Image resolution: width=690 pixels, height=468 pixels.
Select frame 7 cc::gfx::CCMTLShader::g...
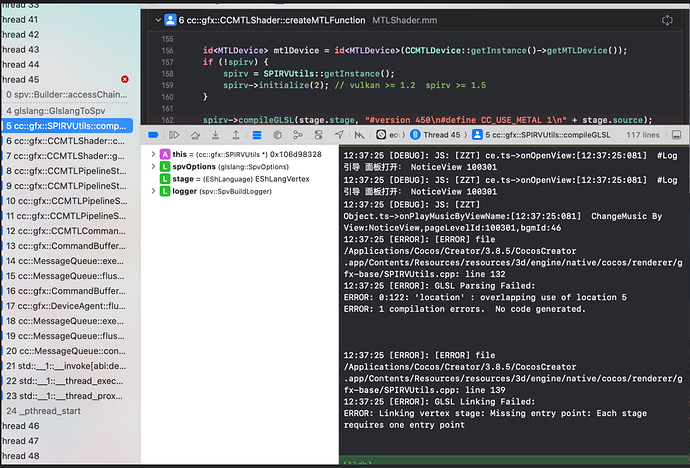(x=67, y=156)
